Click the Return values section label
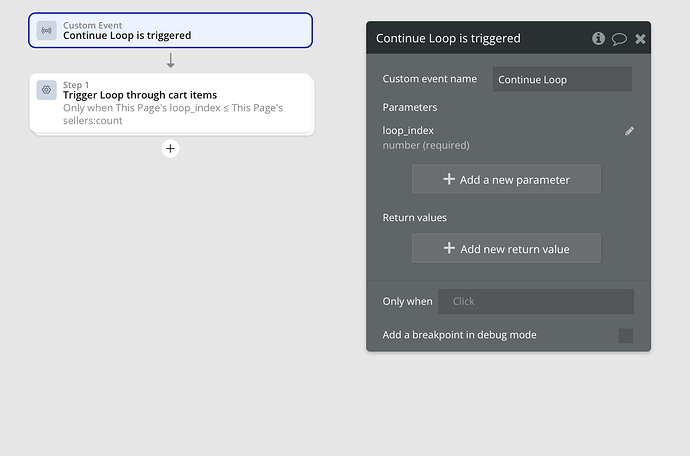 414,217
